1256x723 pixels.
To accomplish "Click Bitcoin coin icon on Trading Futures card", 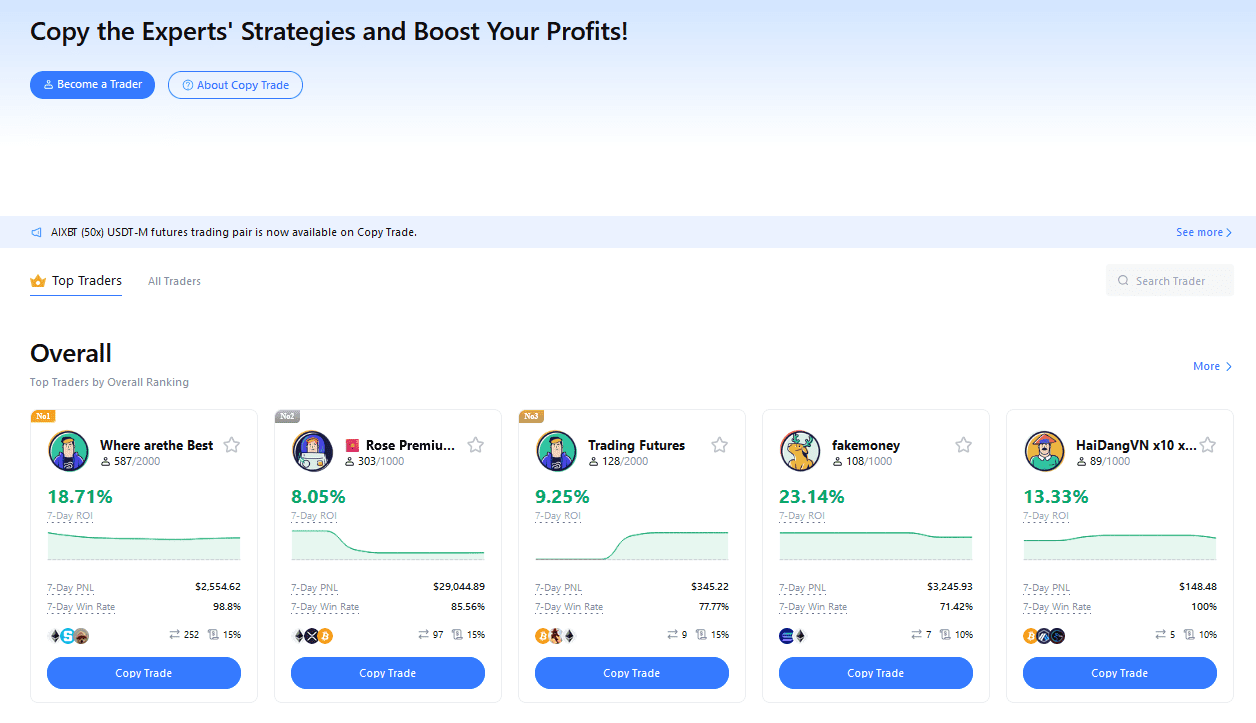I will pyautogui.click(x=543, y=635).
